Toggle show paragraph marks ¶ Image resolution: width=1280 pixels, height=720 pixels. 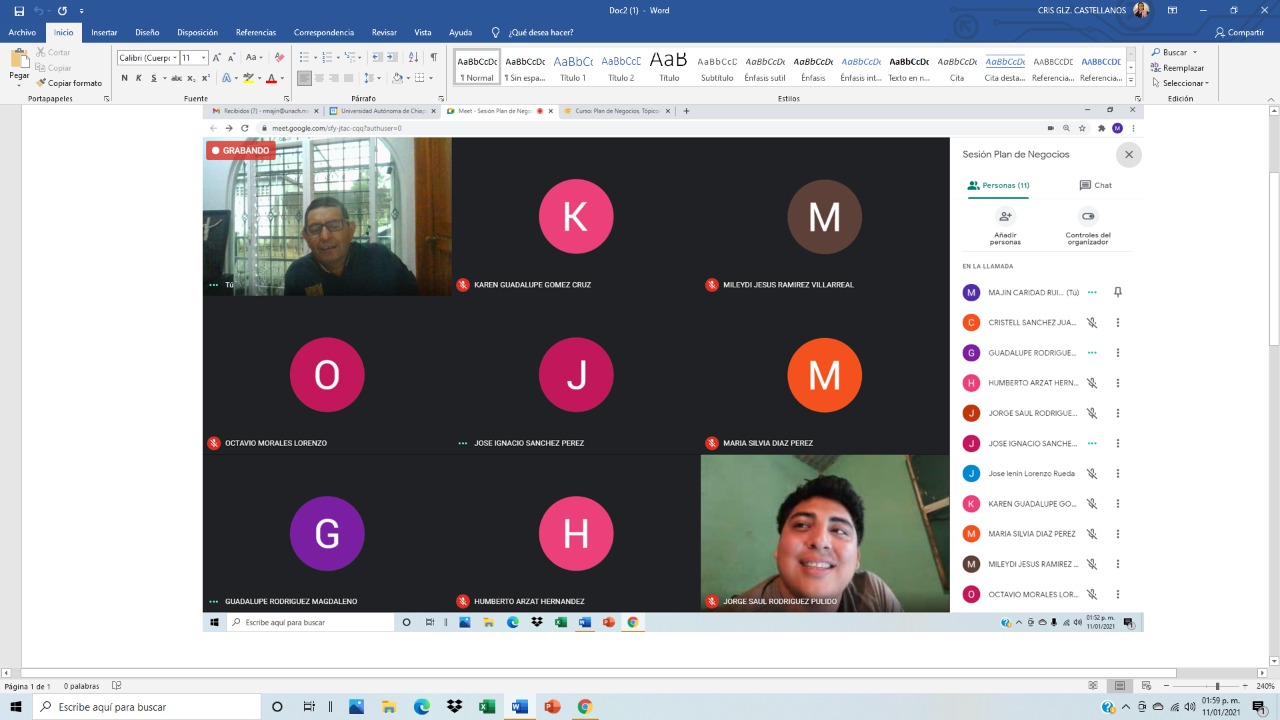click(x=433, y=58)
